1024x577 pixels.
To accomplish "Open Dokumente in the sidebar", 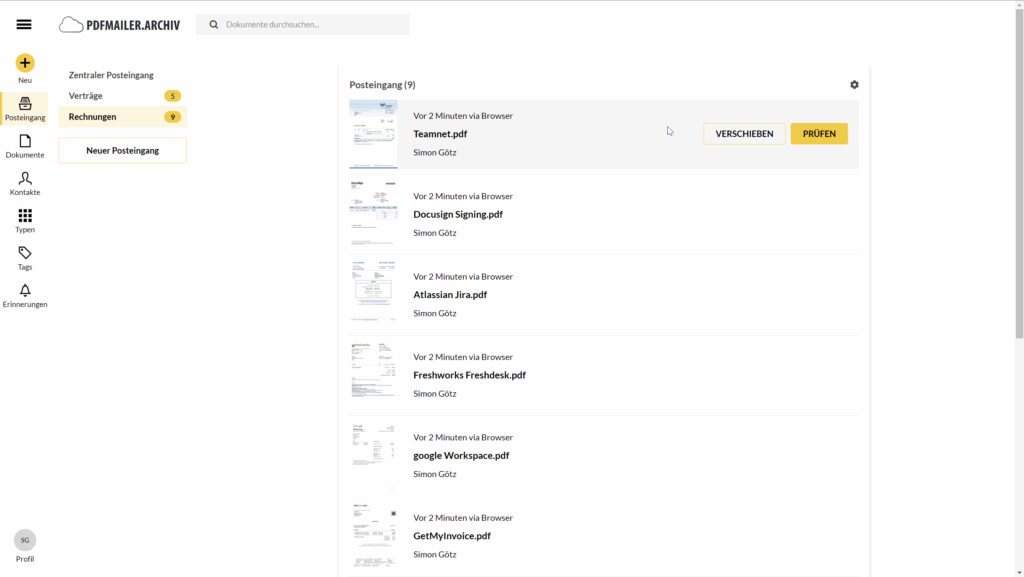I will click(25, 146).
